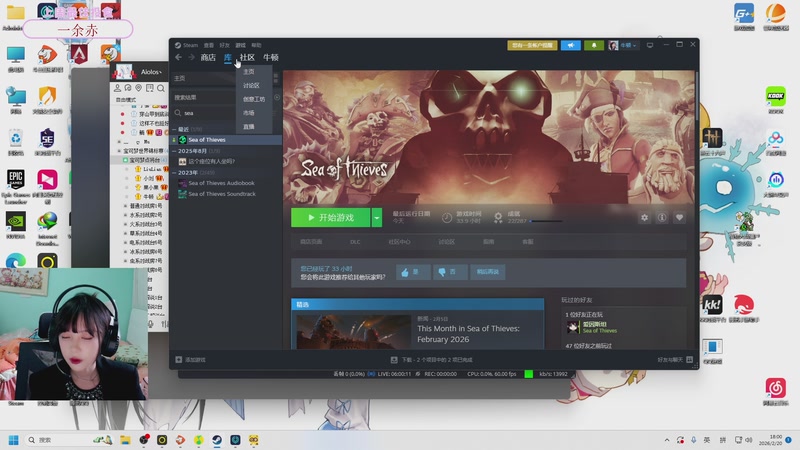Image resolution: width=800 pixels, height=450 pixels.
Task: Add Sea of Thieves to favorites heart
Action: point(679,217)
